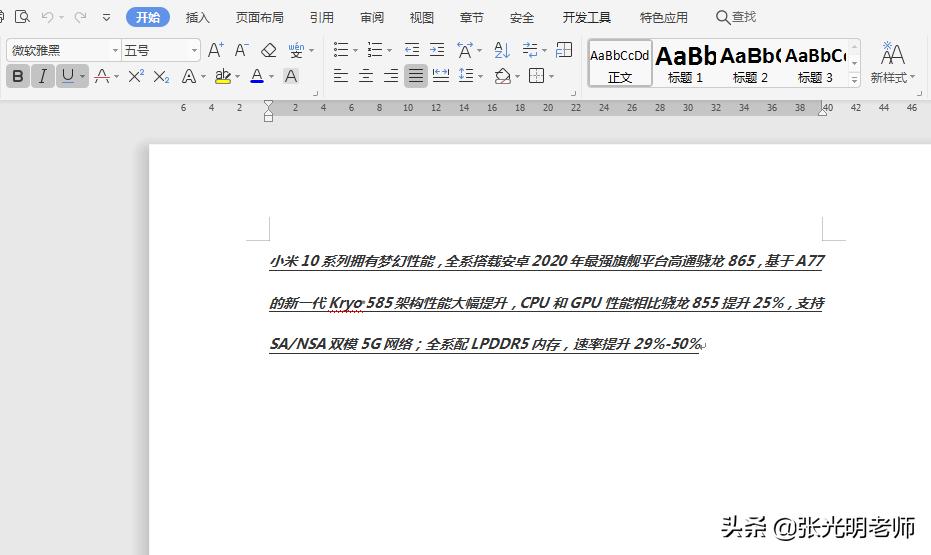This screenshot has height=555, width=931.
Task: Open the 开发工具 tab
Action: tap(587, 18)
